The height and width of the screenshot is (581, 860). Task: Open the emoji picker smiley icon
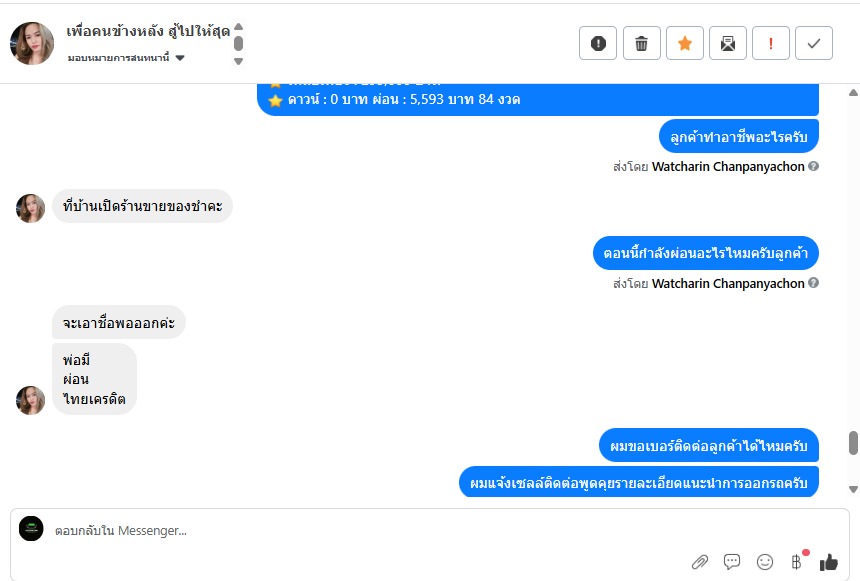(x=765, y=562)
